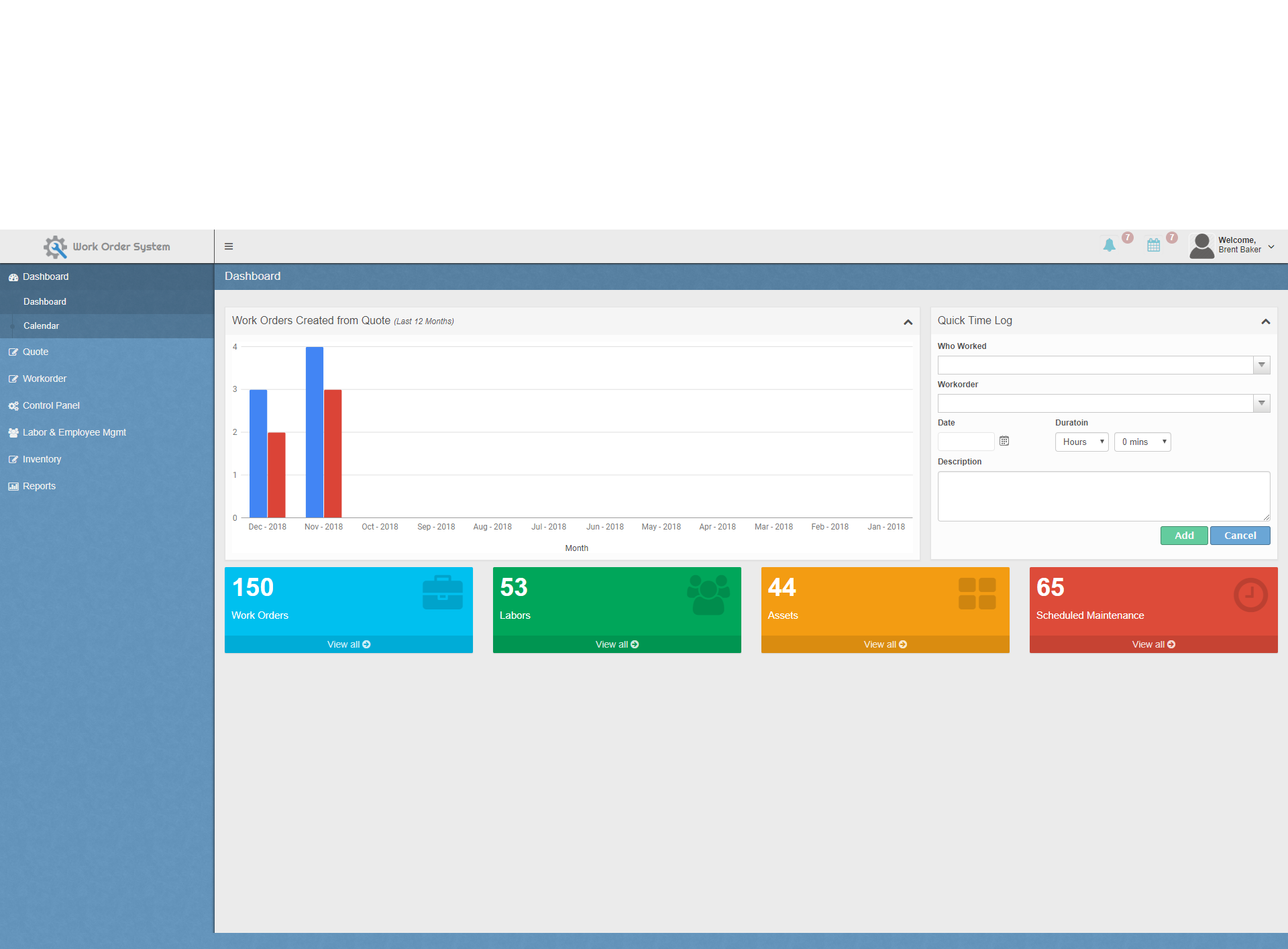Click the Workorder icon in sidebar
Viewport: 1288px width, 949px height.
(14, 378)
